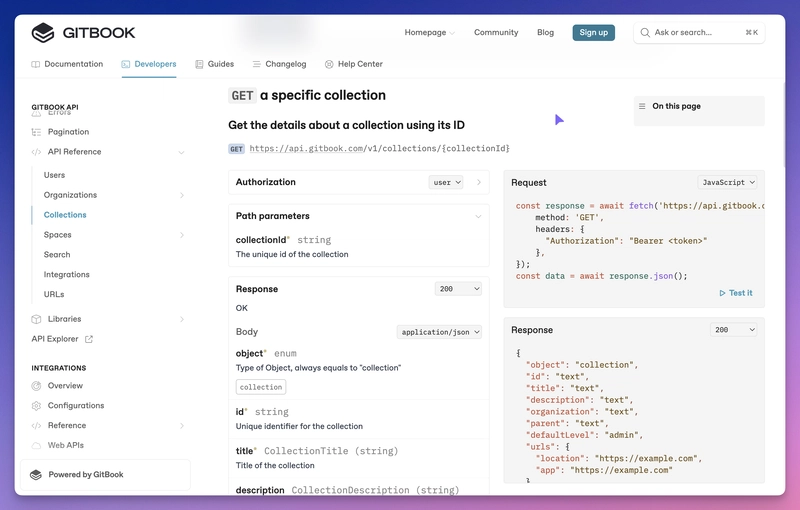Click the On this page list icon
The image size is (800, 510).
pos(642,106)
